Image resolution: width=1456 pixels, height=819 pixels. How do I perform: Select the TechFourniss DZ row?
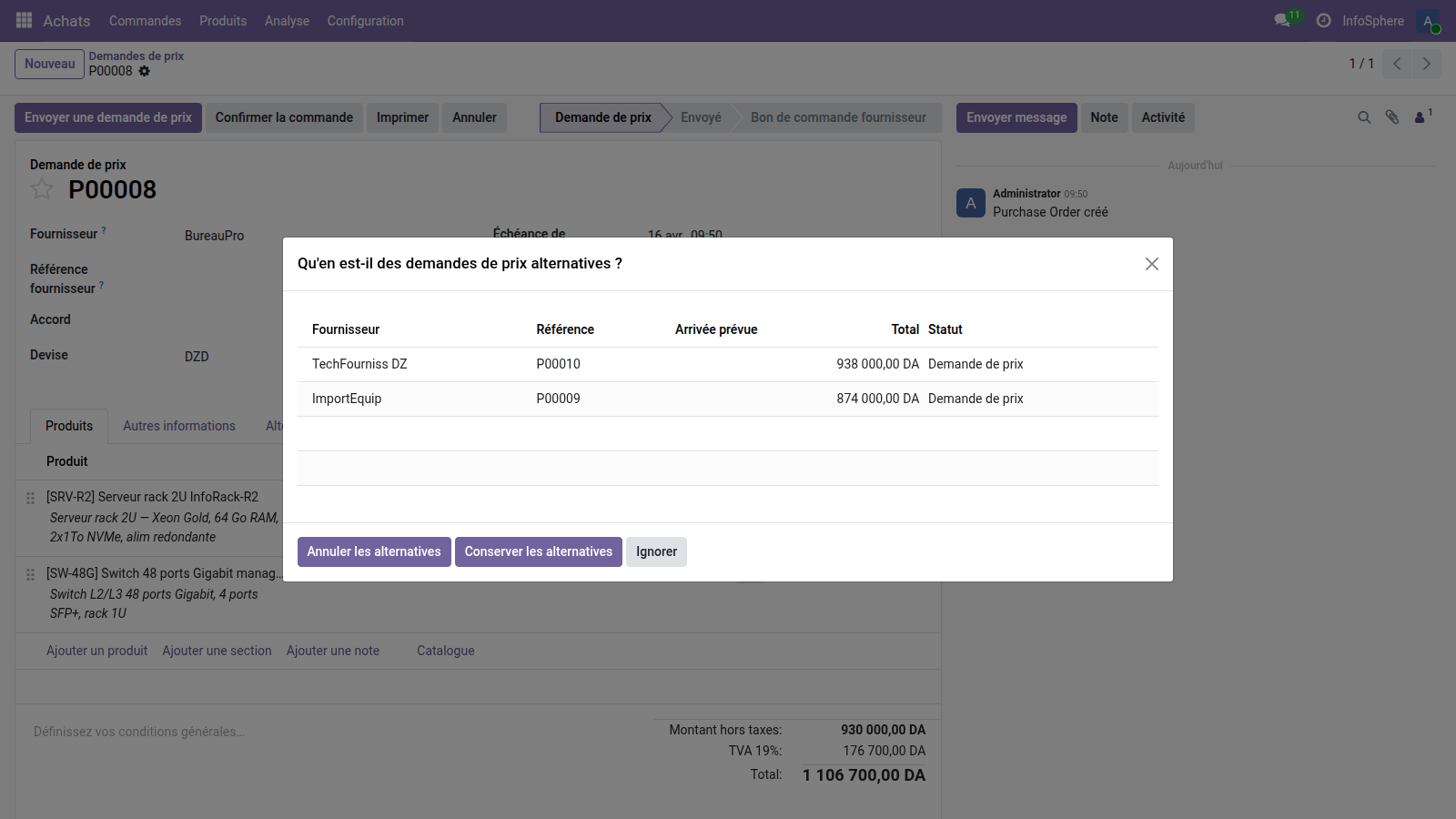pos(359,364)
